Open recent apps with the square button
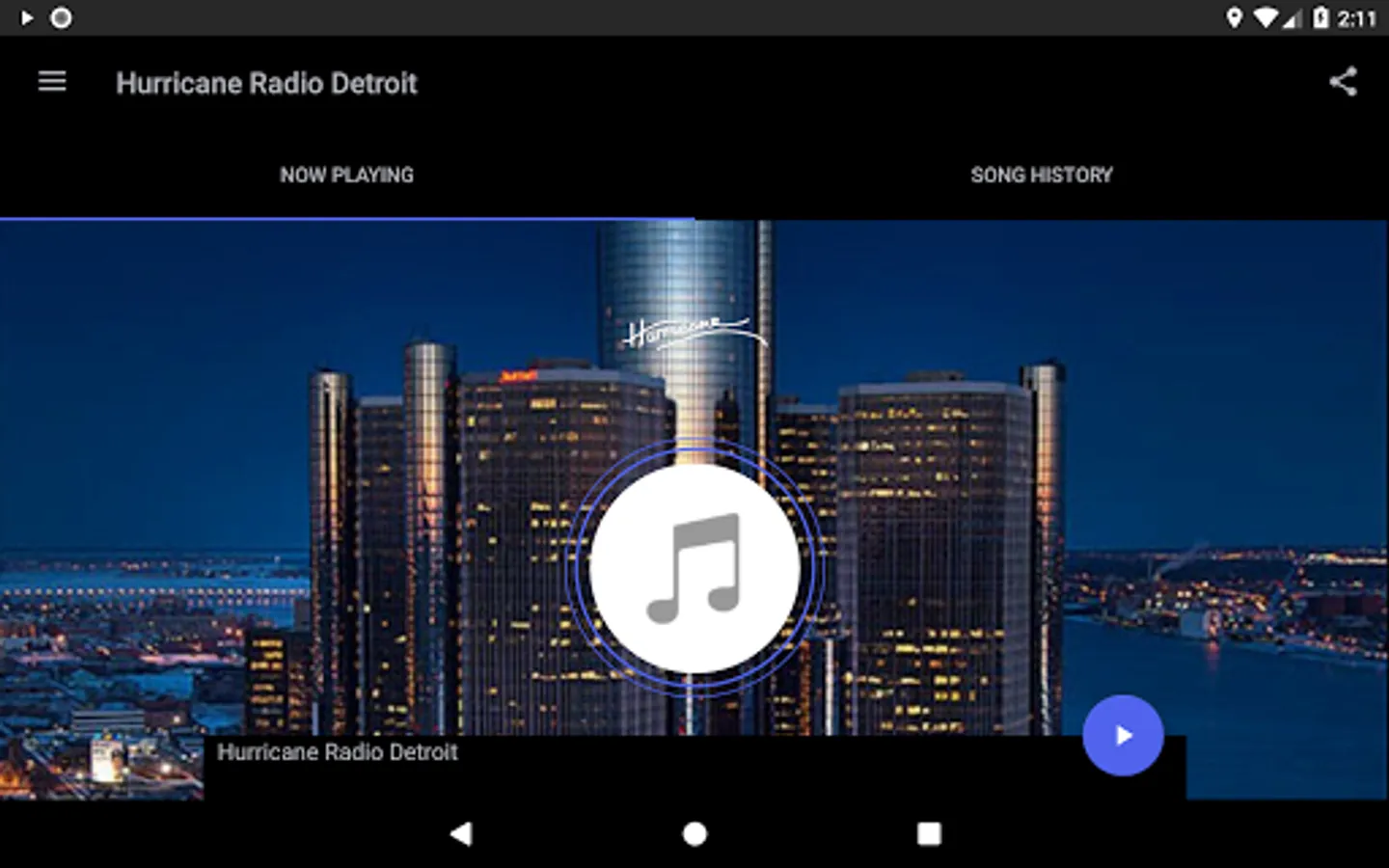The image size is (1389, 868). [929, 833]
